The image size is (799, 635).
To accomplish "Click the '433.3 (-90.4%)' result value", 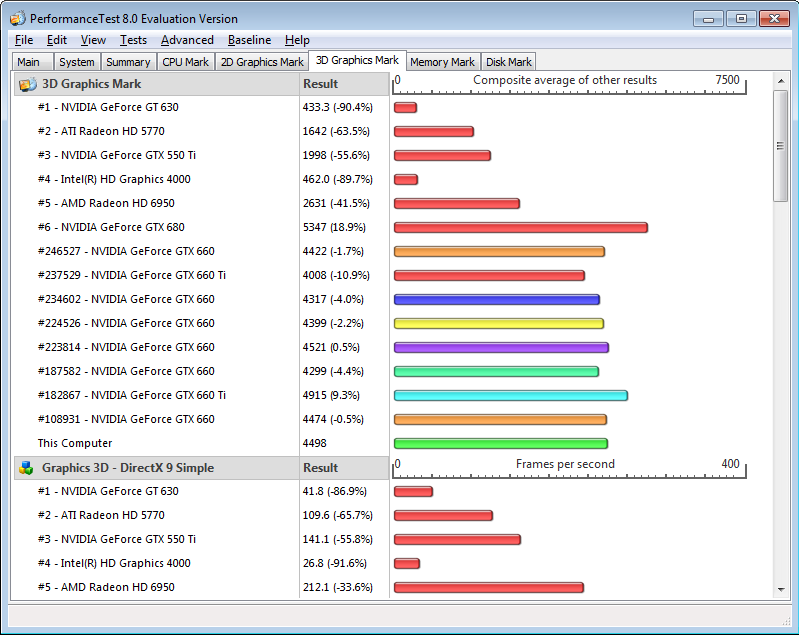I will click(x=337, y=108).
